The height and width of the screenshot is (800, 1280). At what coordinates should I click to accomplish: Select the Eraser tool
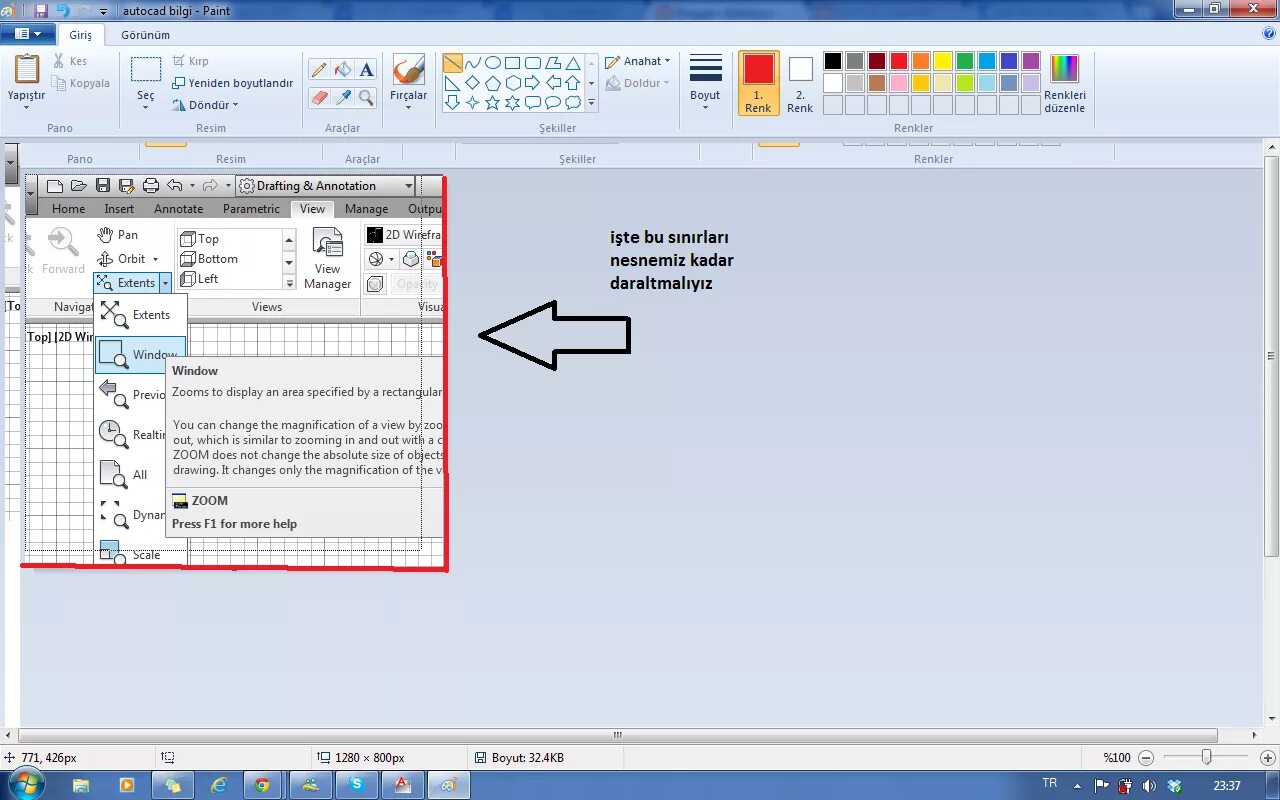point(319,97)
